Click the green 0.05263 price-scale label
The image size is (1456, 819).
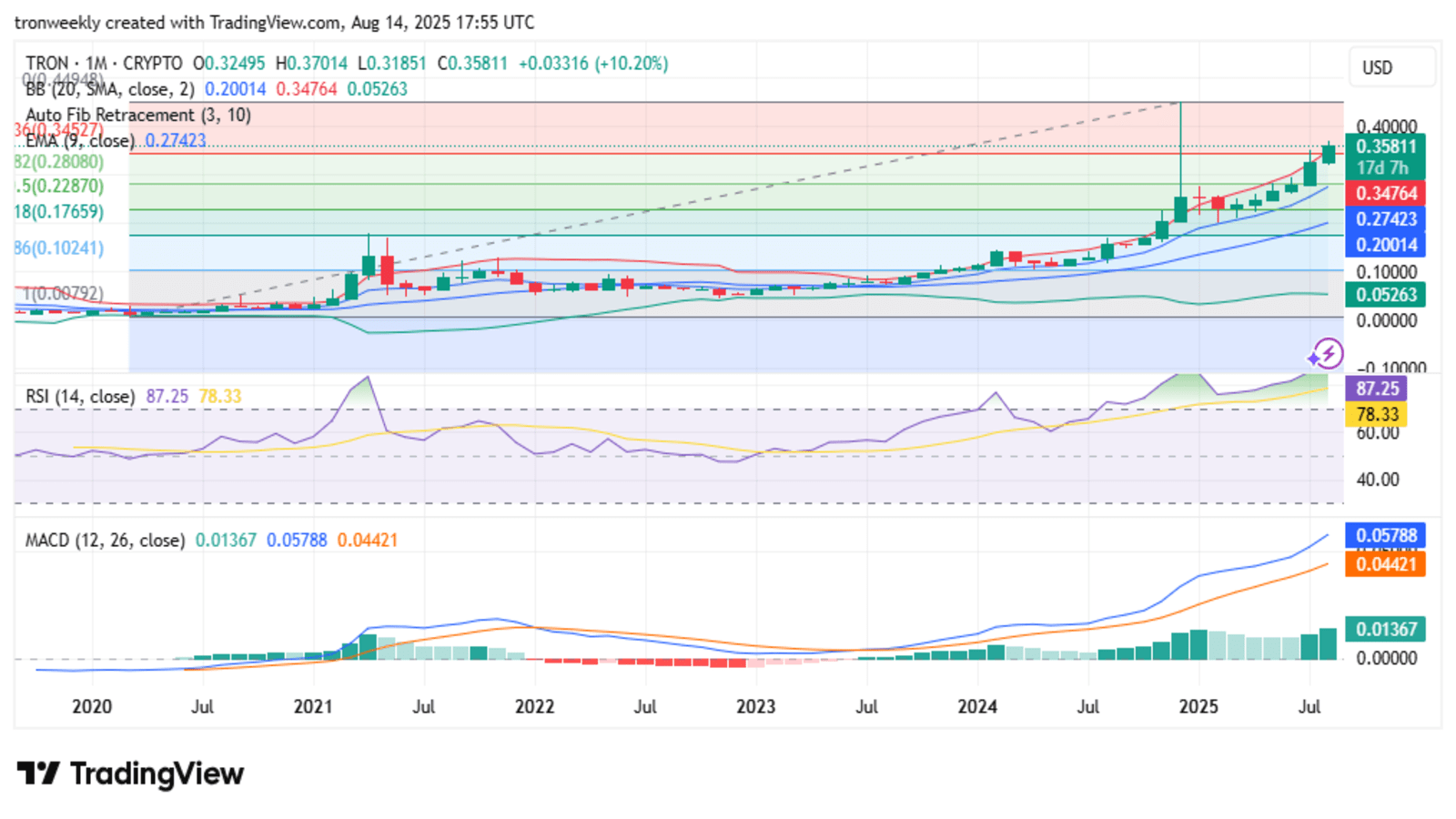(1386, 295)
